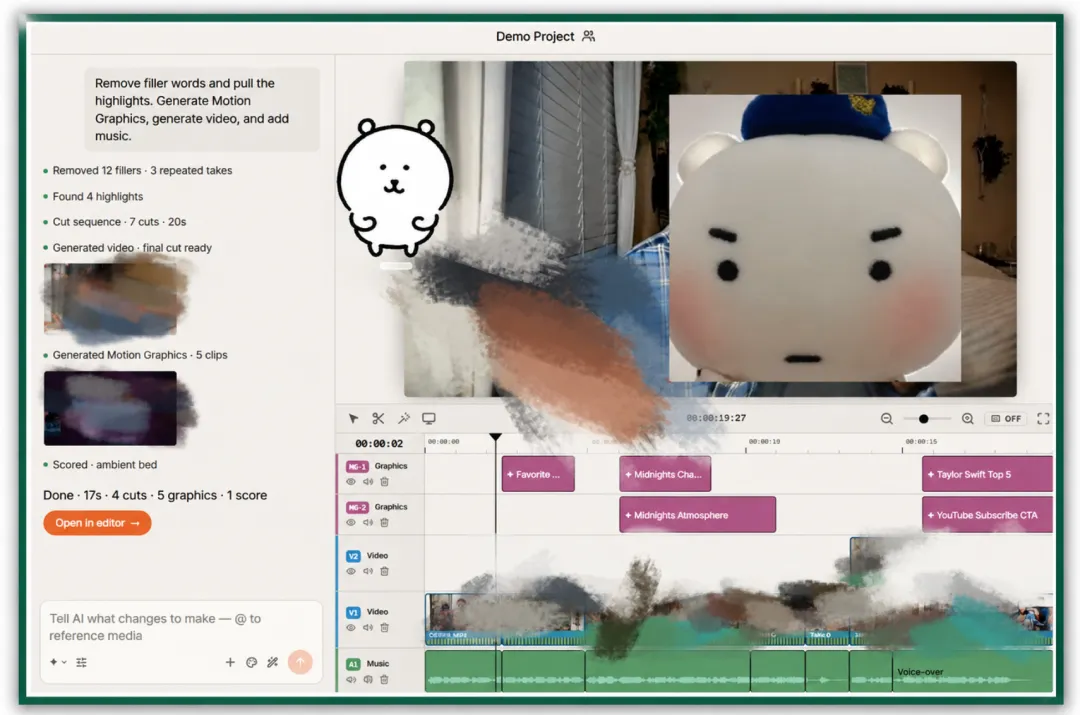Click the monitor preview icon
This screenshot has height=715, width=1080.
(428, 418)
